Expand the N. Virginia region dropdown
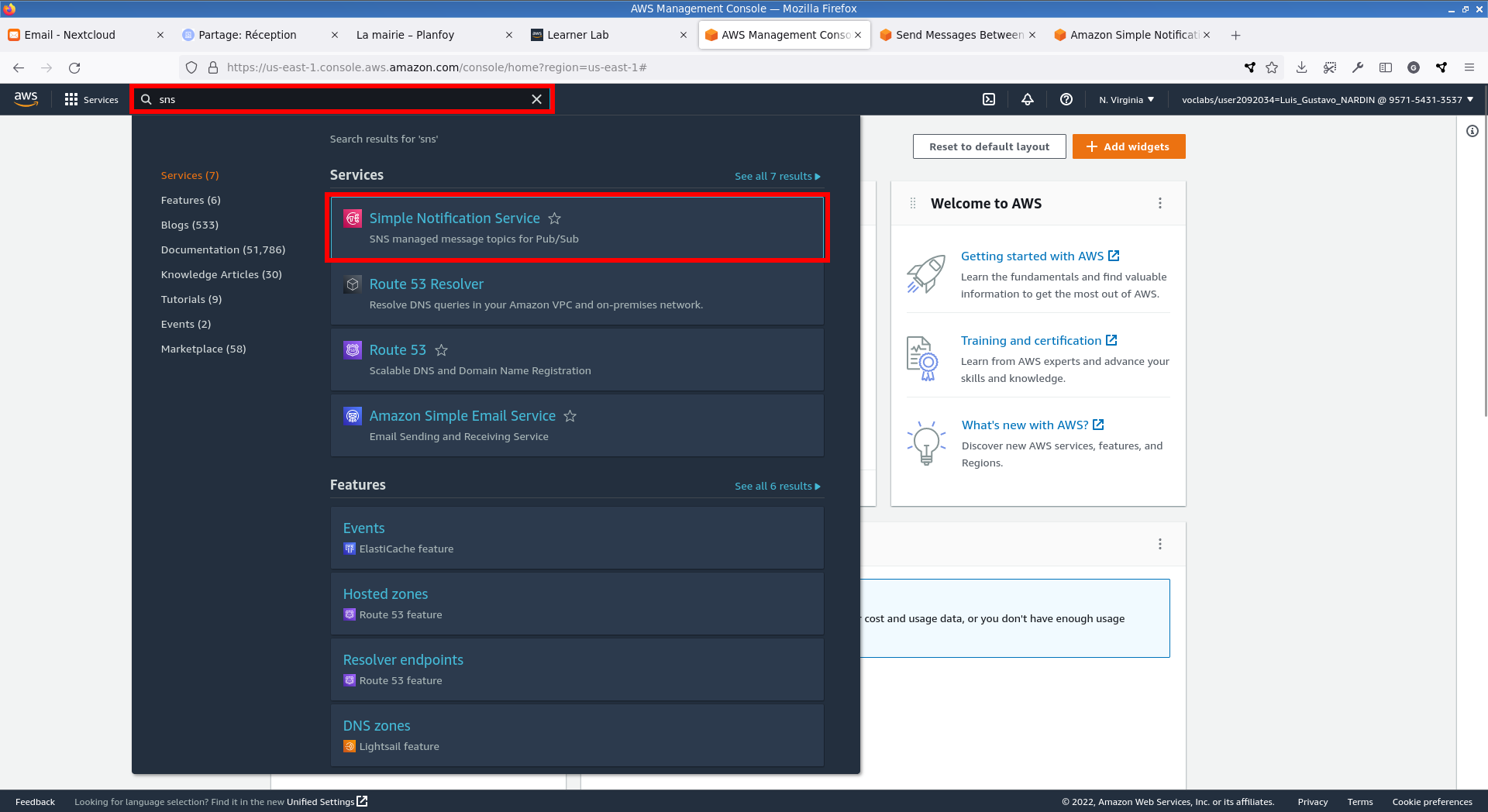This screenshot has width=1488, height=812. [x=1126, y=99]
